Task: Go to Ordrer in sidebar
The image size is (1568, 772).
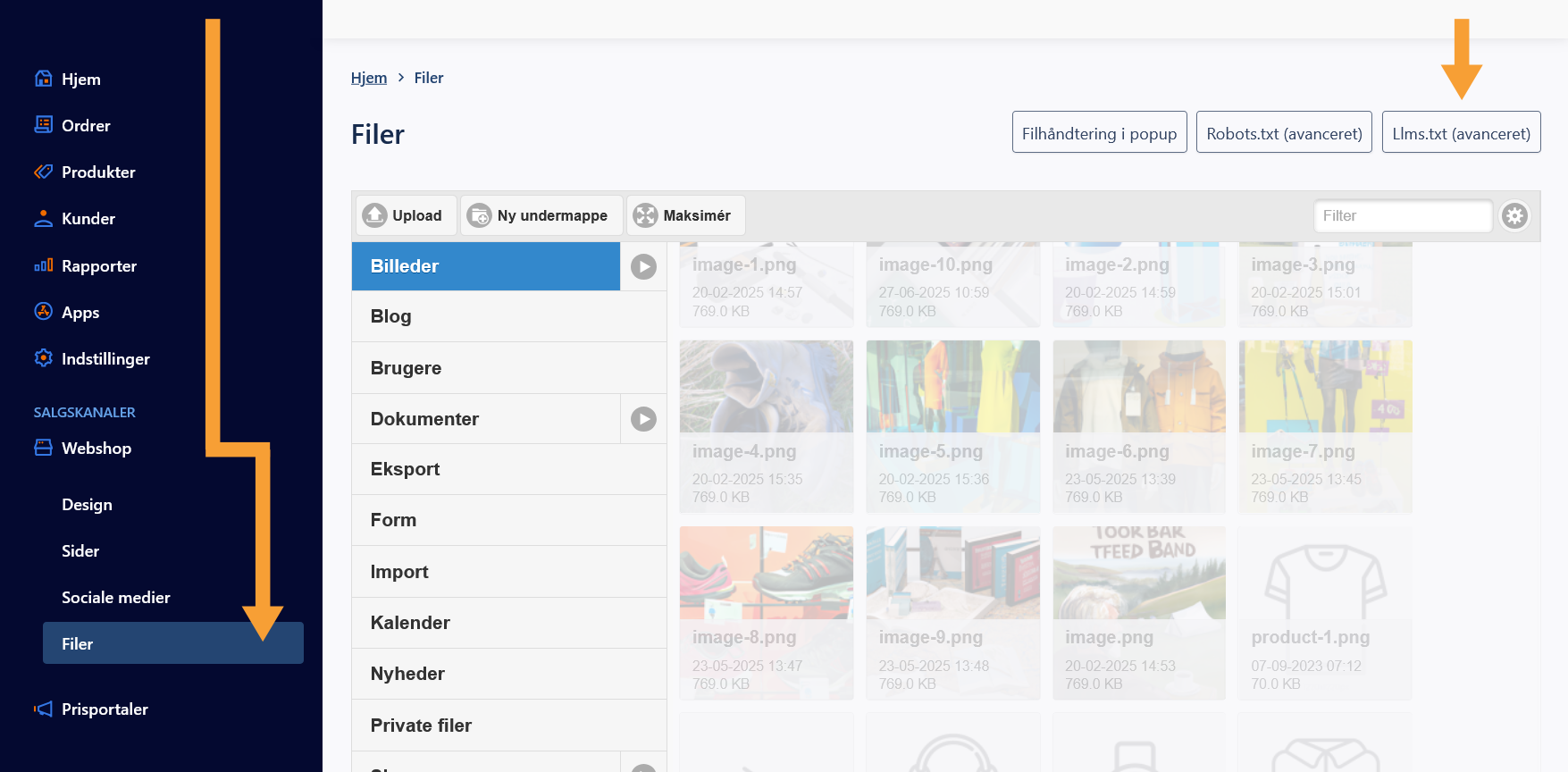Action: (x=86, y=125)
